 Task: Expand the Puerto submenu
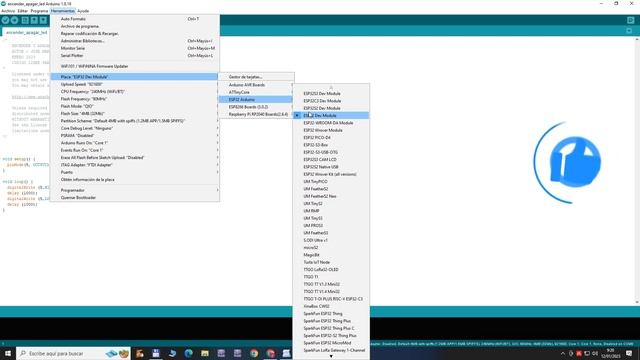[x=135, y=172]
